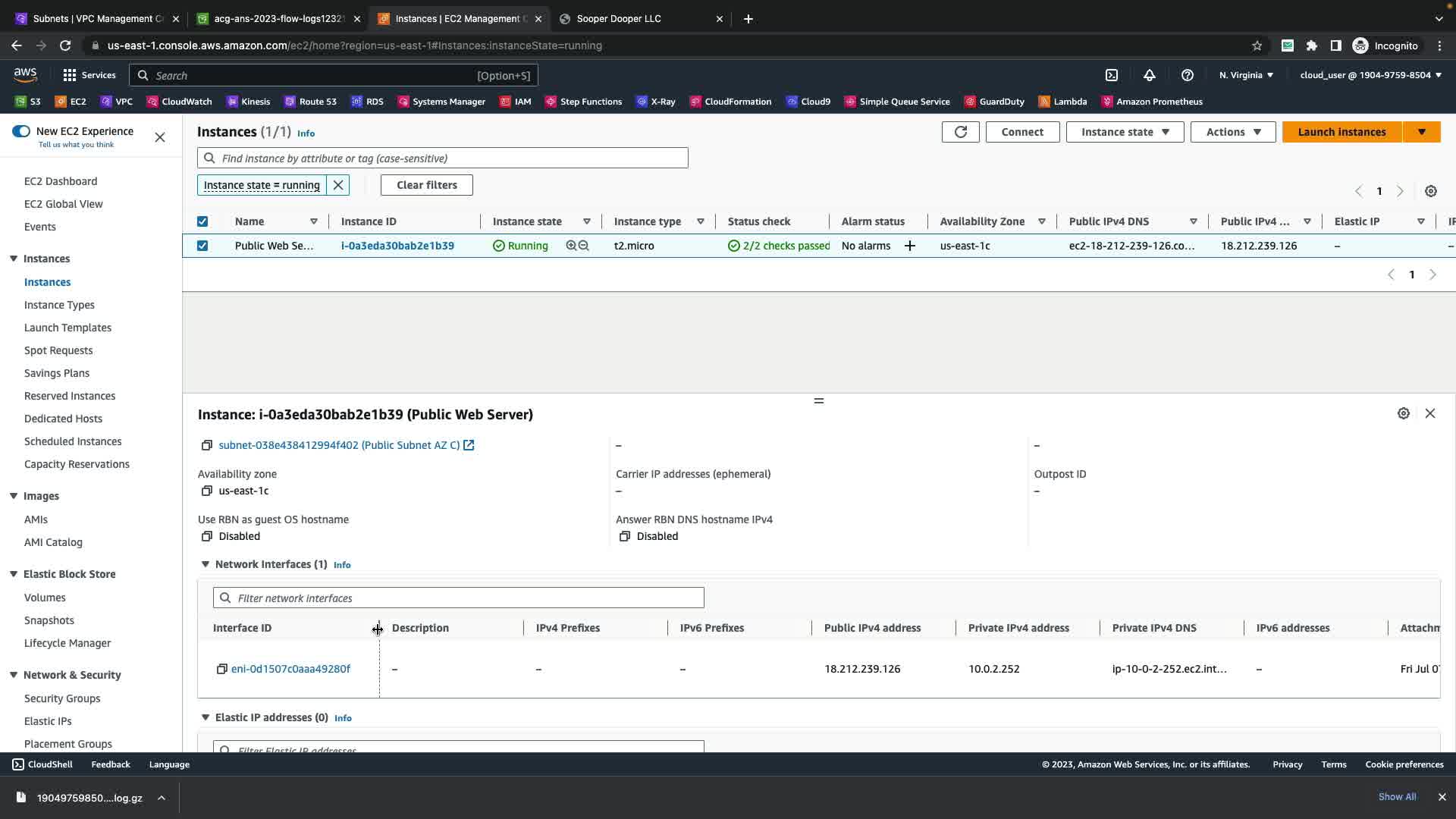Screen dimensions: 1456x819
Task: Add alarm with plus icon
Action: click(910, 246)
